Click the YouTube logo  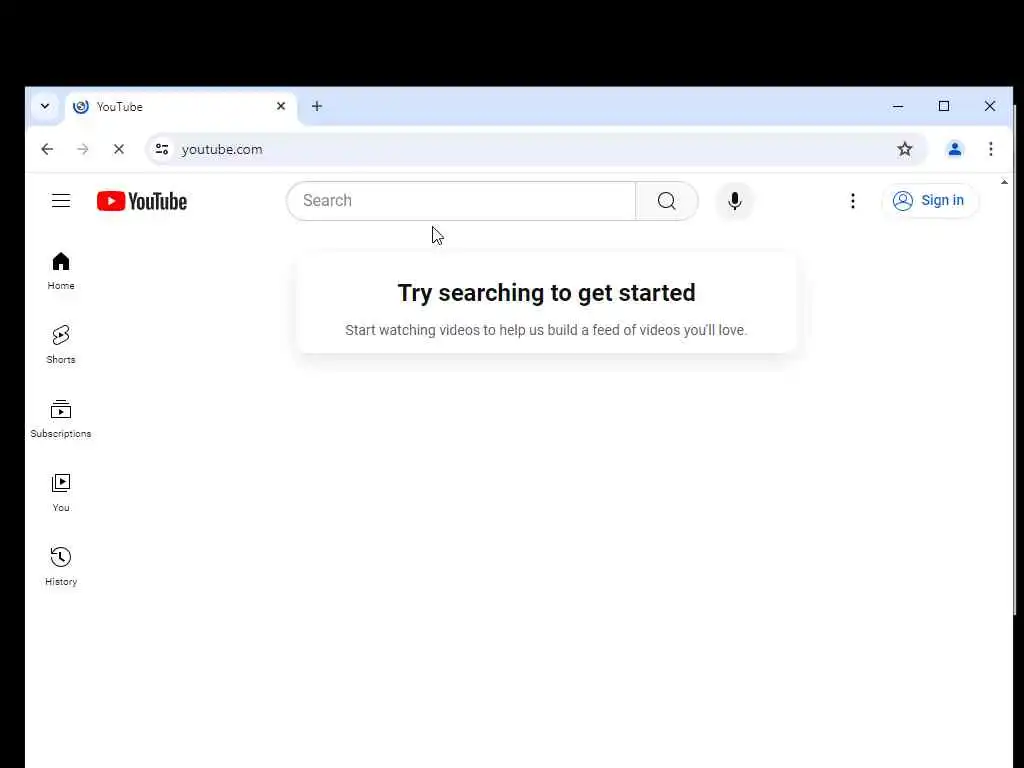(142, 201)
